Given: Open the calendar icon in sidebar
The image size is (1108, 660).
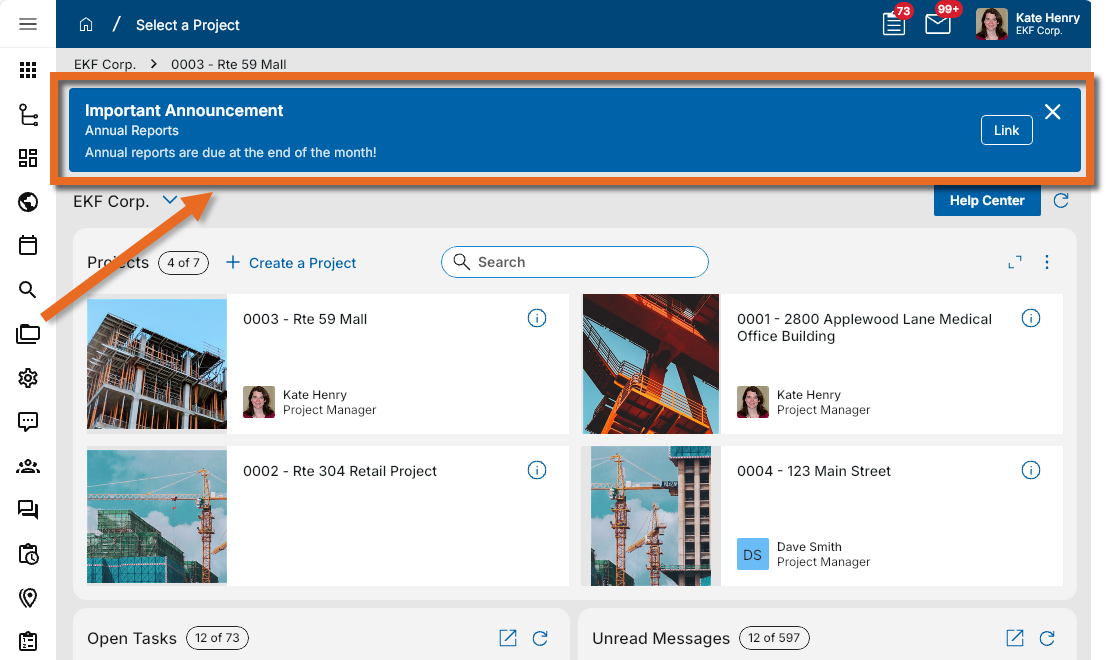Looking at the screenshot, I should (28, 245).
